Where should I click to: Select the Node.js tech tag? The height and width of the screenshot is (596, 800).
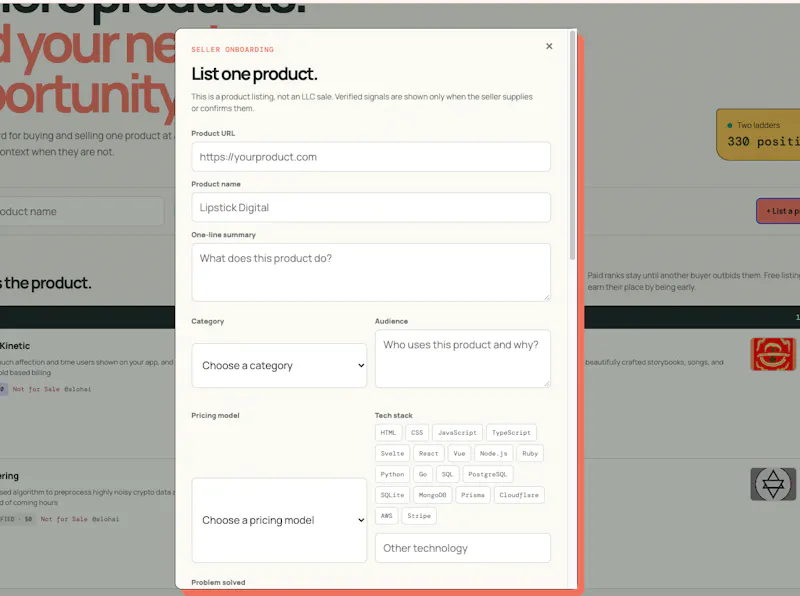point(493,453)
